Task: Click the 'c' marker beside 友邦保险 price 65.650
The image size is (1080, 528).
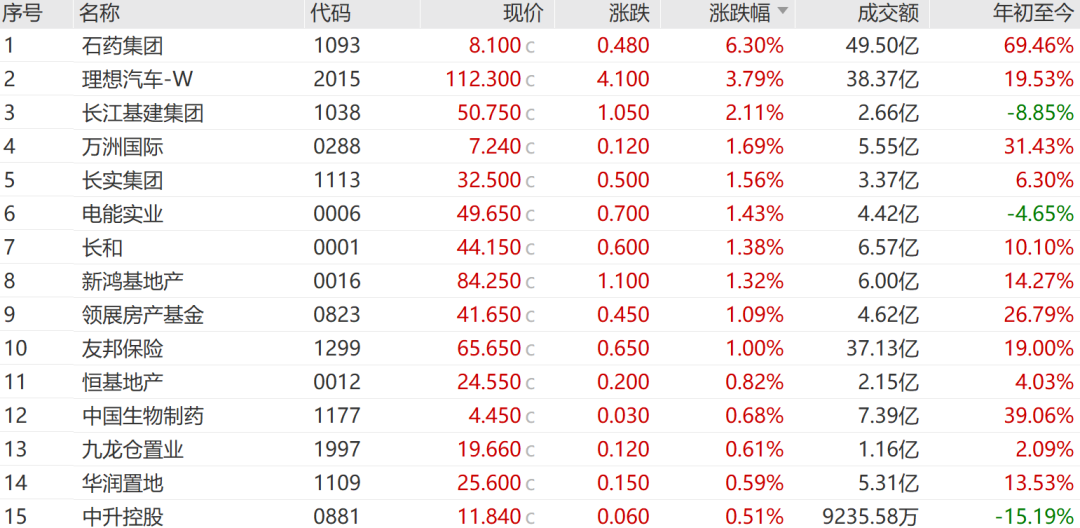Action: point(530,350)
